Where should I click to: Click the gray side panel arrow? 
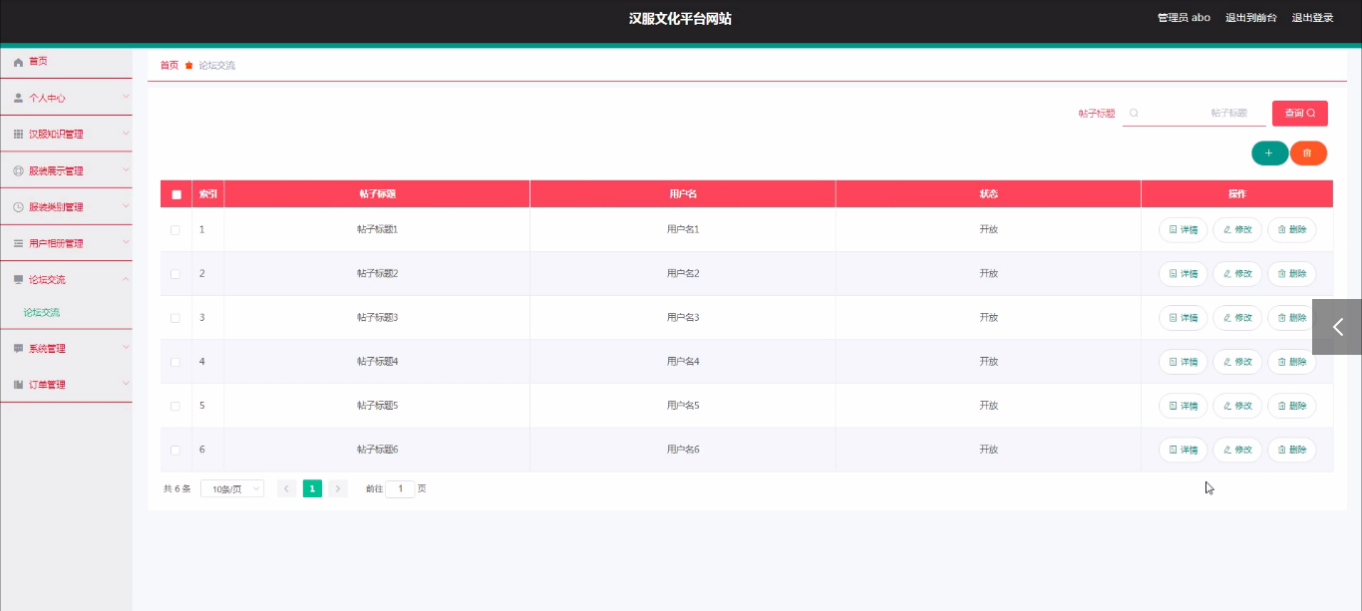click(x=1337, y=327)
